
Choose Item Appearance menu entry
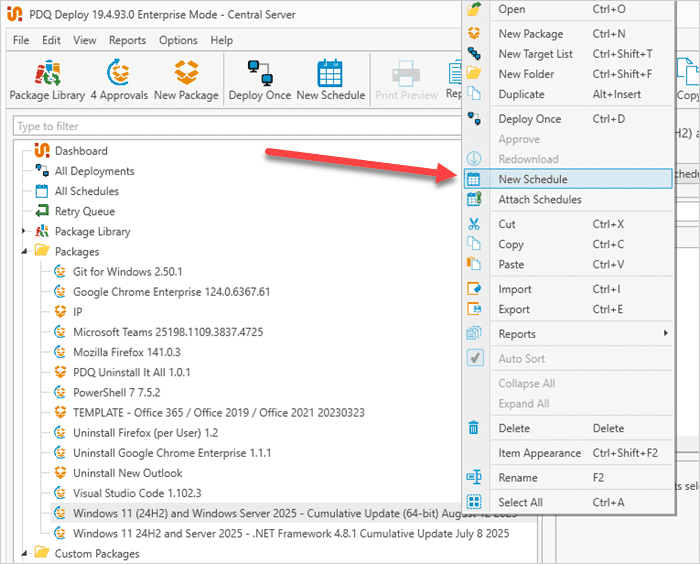coord(568,453)
